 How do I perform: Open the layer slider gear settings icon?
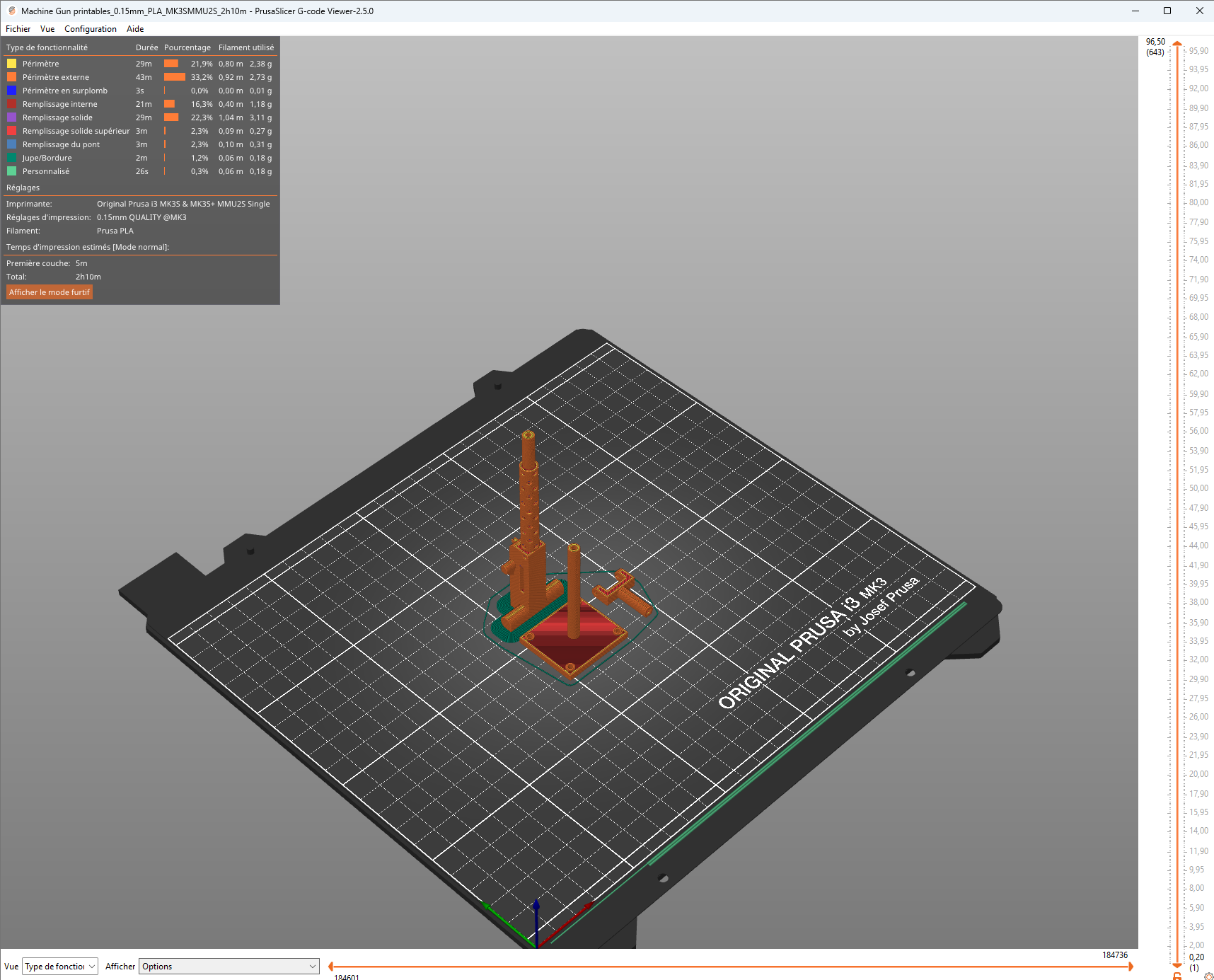tap(1208, 976)
